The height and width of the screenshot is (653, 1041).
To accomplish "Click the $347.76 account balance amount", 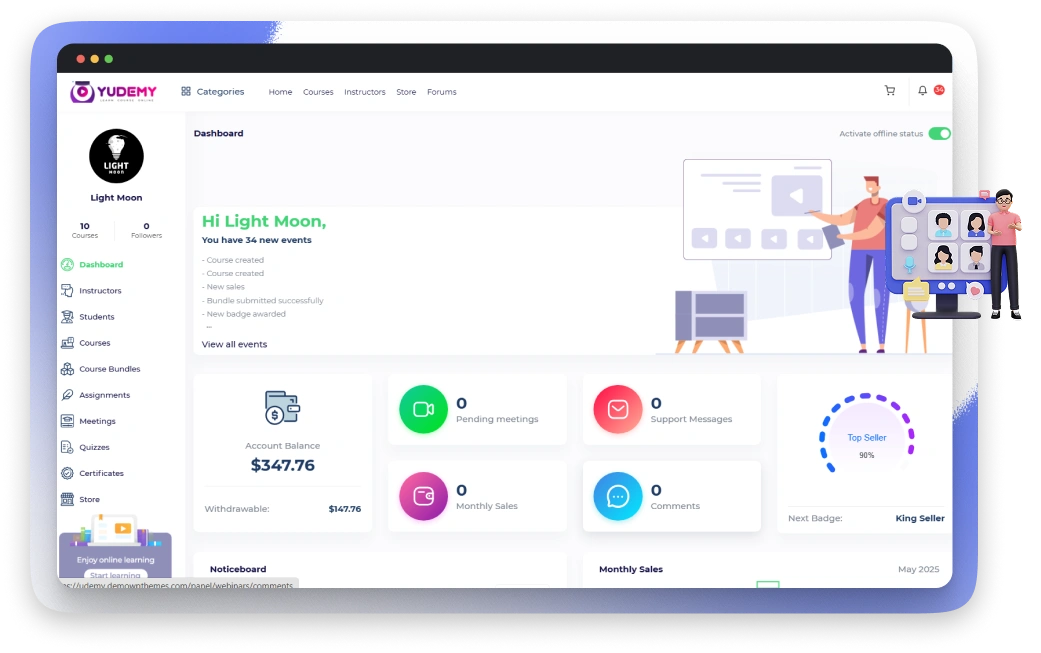I will point(283,465).
